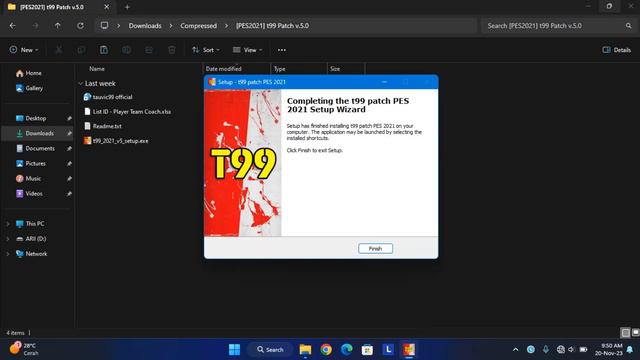The width and height of the screenshot is (640, 360).
Task: Open the See more ellipsis menu
Action: (x=282, y=50)
